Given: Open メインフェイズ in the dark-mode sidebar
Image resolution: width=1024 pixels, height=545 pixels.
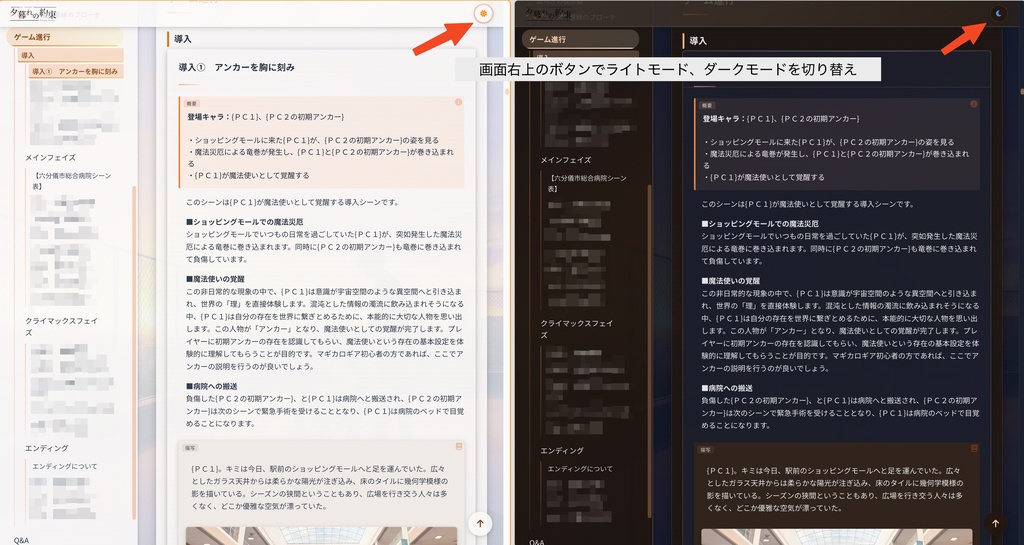Looking at the screenshot, I should point(566,160).
